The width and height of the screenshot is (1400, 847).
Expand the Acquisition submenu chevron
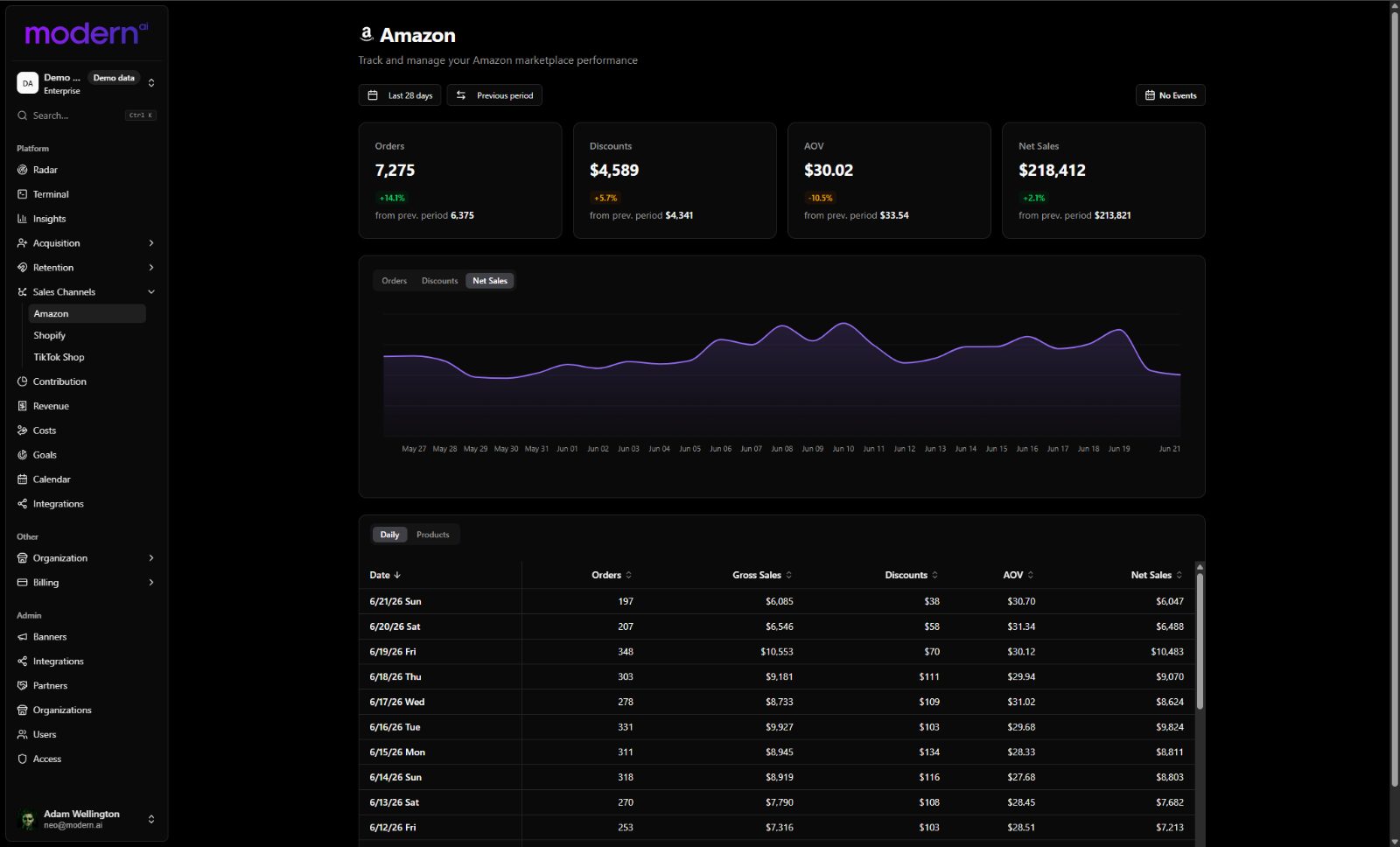point(151,243)
